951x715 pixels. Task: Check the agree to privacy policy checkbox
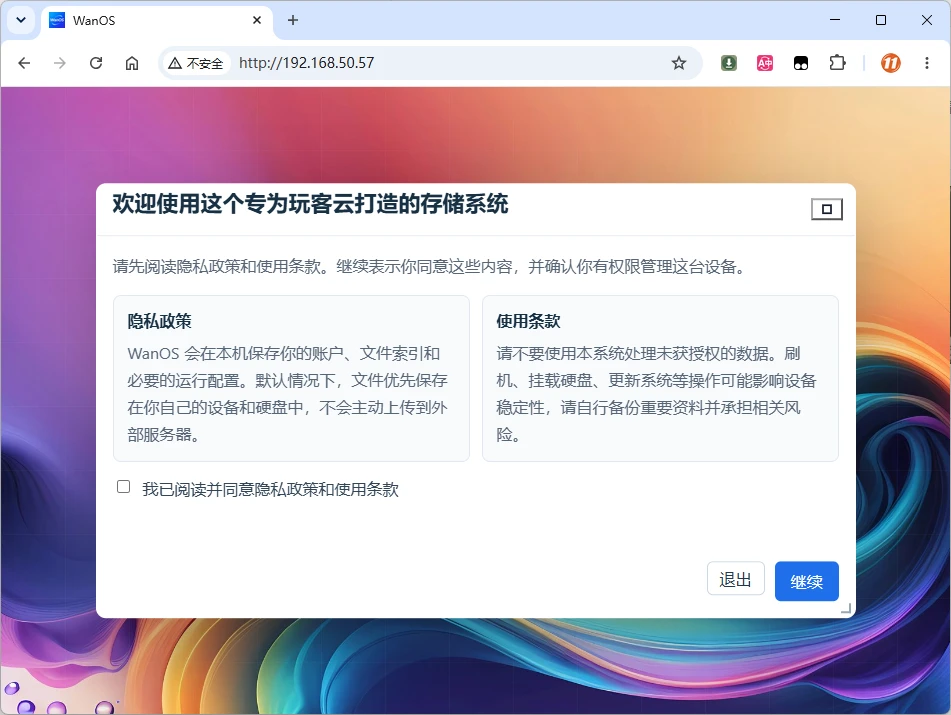pyautogui.click(x=123, y=487)
